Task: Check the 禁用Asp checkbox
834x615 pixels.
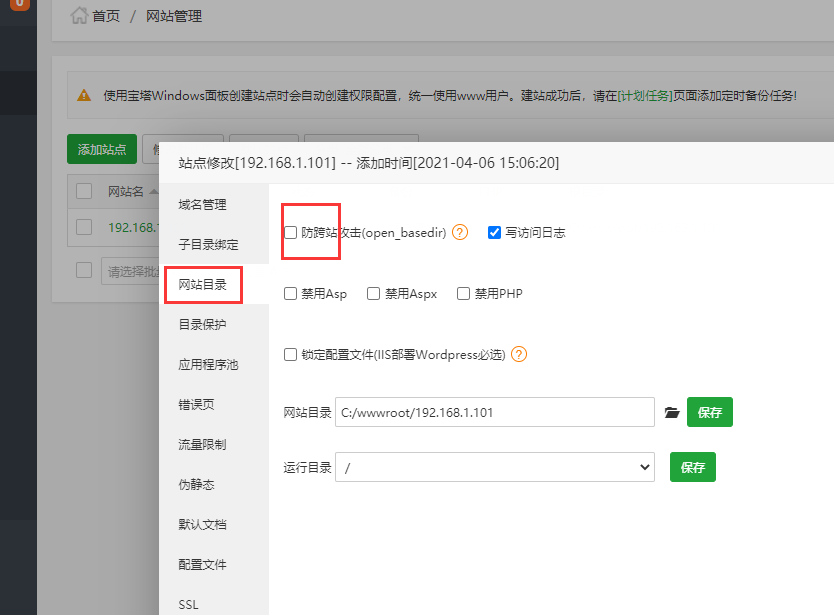Action: tap(290, 294)
